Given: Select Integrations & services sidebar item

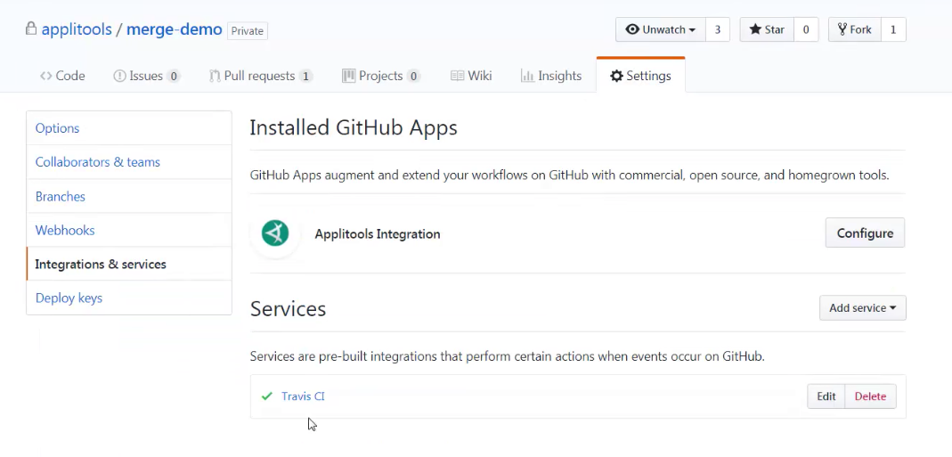Looking at the screenshot, I should pyautogui.click(x=129, y=264).
